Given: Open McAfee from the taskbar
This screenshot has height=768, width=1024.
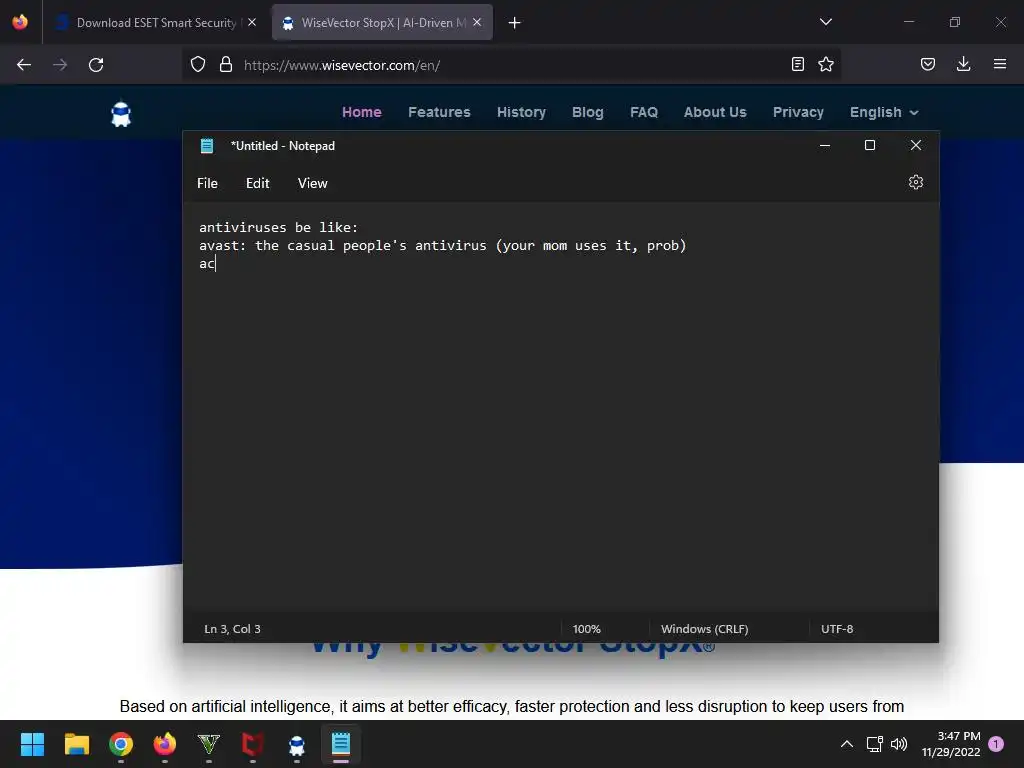Looking at the screenshot, I should pyautogui.click(x=253, y=744).
